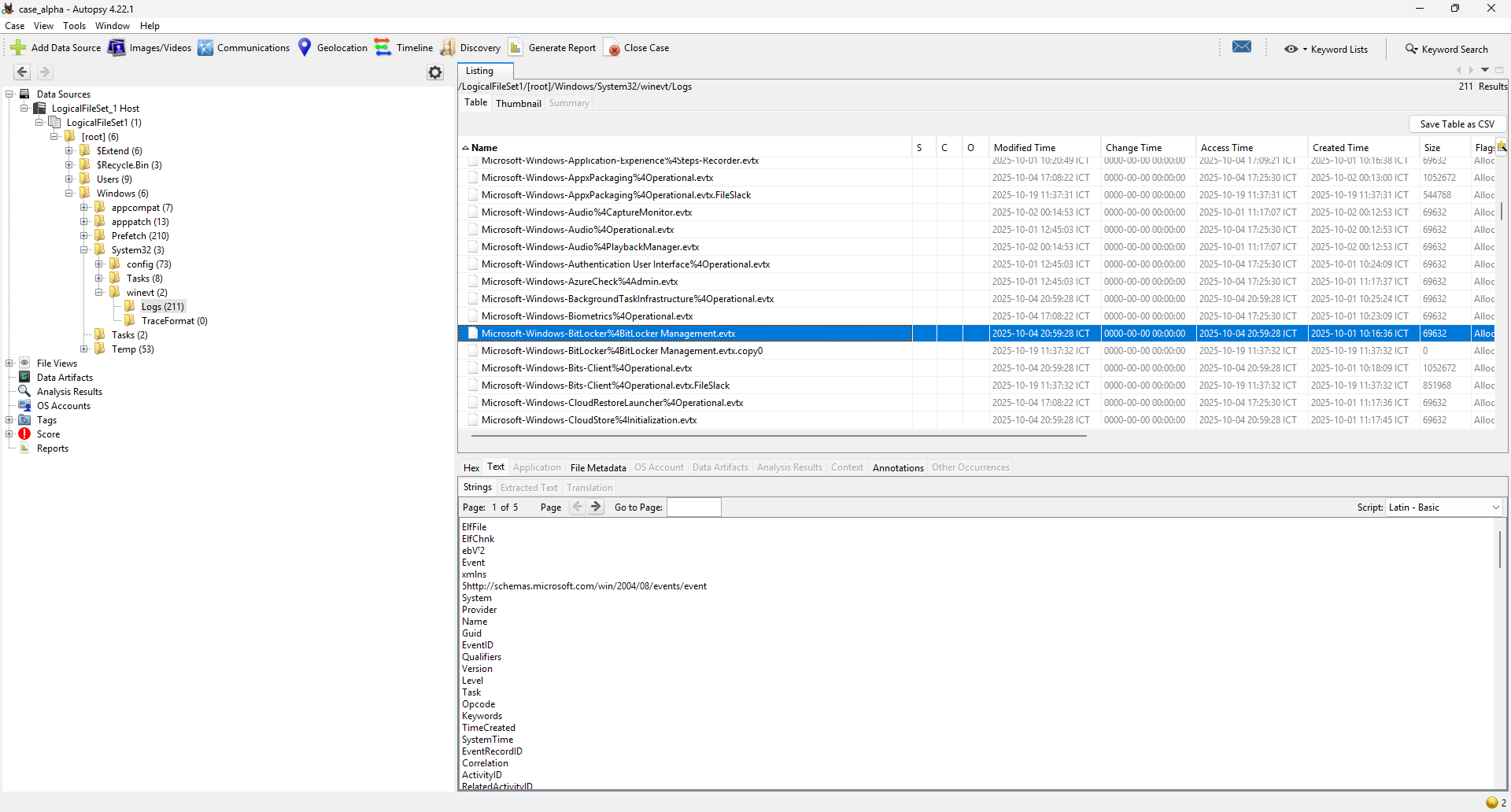Screen dimensions: 1511x812
Task: Go to previous strings page arrow
Action: click(578, 507)
